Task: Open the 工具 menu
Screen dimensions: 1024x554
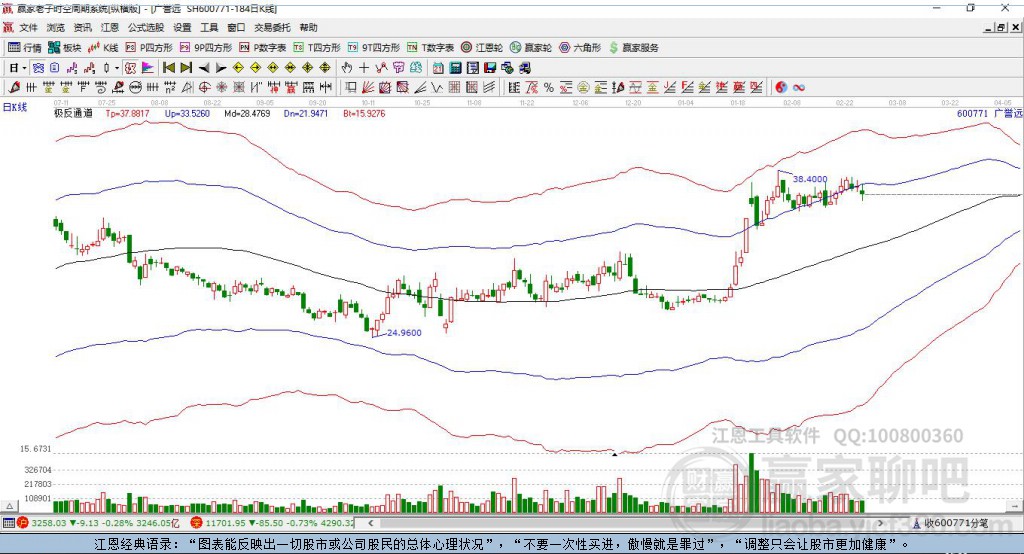Action: (209, 27)
